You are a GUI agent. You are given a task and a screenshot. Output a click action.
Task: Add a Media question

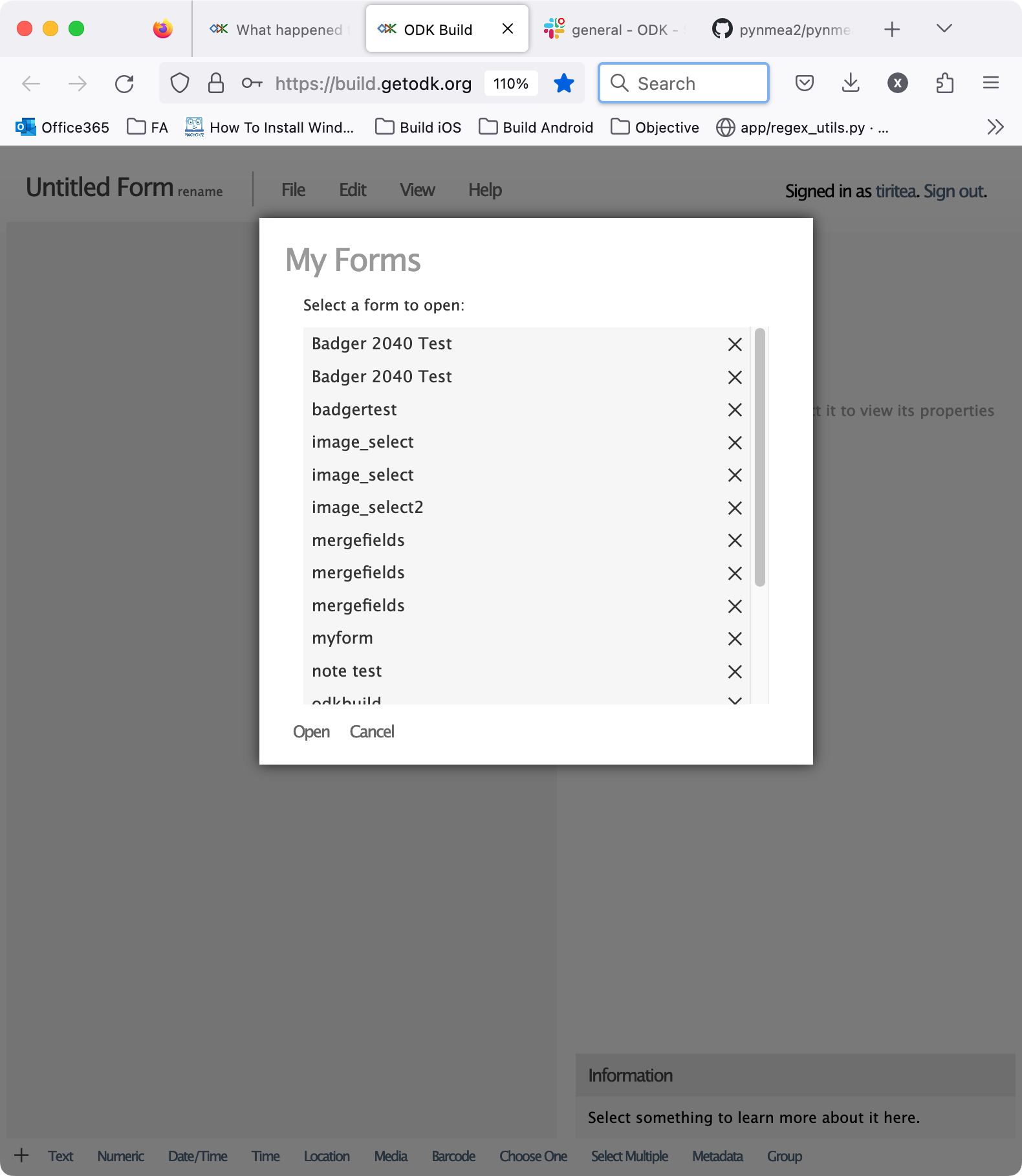click(391, 1156)
